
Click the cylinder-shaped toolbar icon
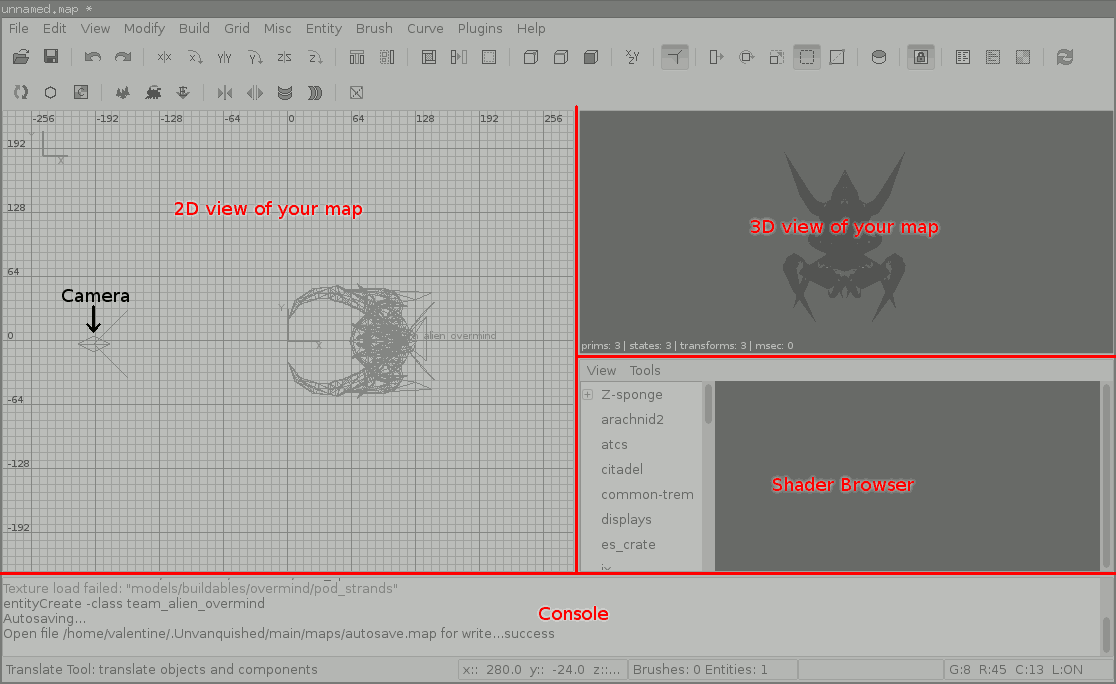click(x=879, y=58)
